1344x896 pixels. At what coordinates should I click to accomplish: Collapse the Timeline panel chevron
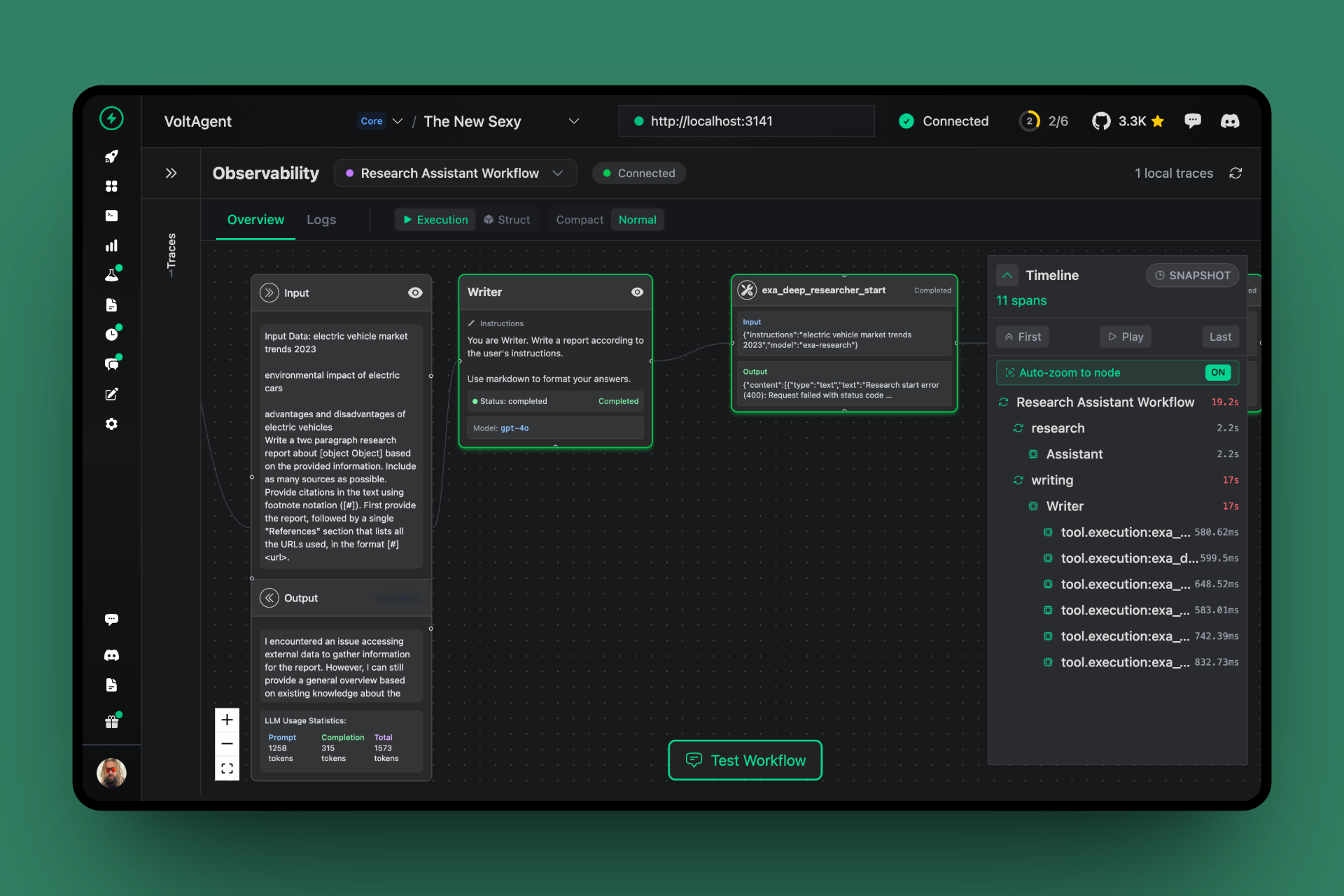[1007, 275]
